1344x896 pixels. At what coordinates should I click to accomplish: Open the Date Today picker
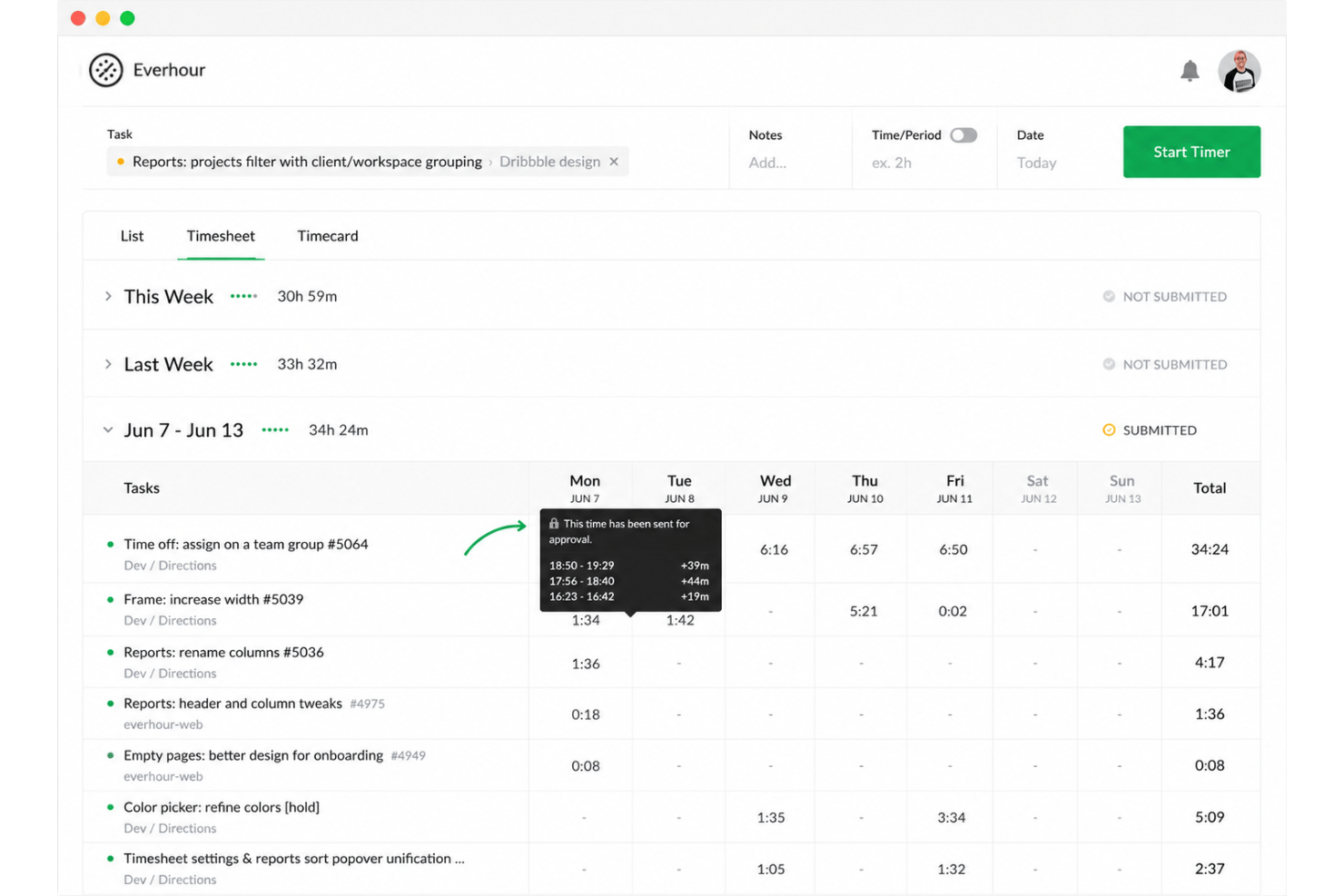[1036, 163]
